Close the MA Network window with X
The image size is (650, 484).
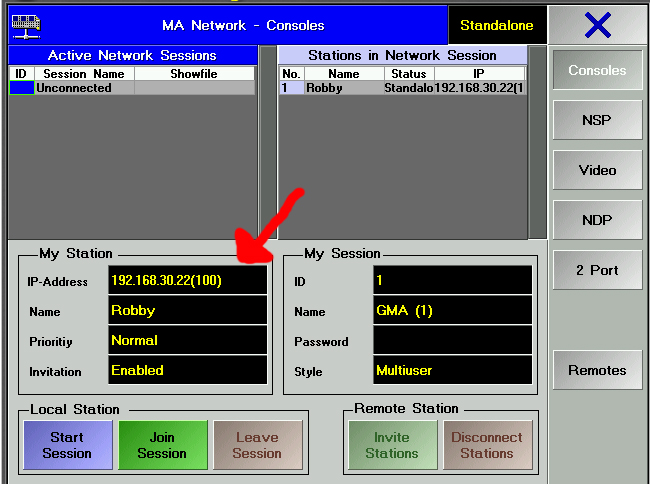tap(597, 25)
